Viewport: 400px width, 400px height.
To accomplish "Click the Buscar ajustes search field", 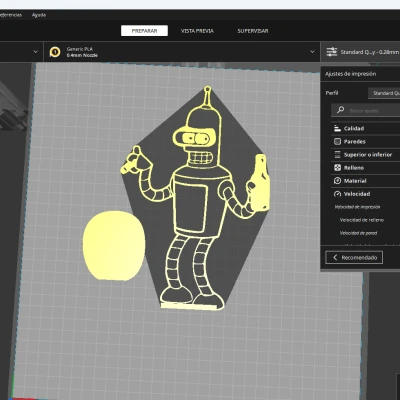I will 366,110.
